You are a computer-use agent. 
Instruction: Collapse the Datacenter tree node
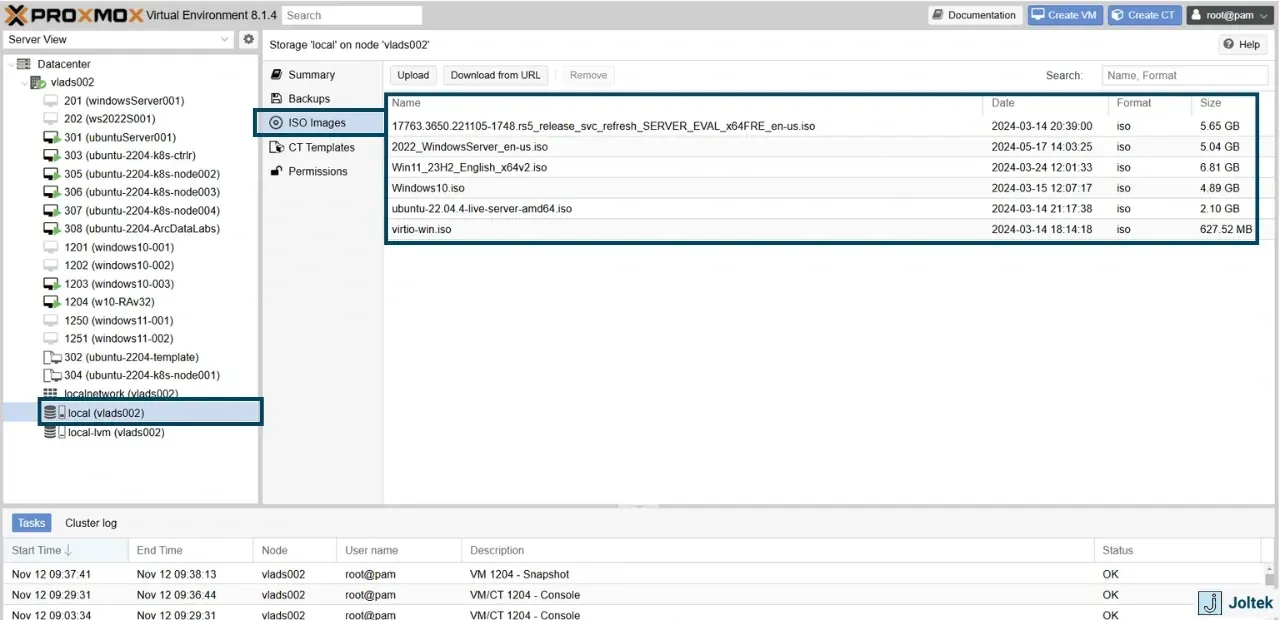11,64
